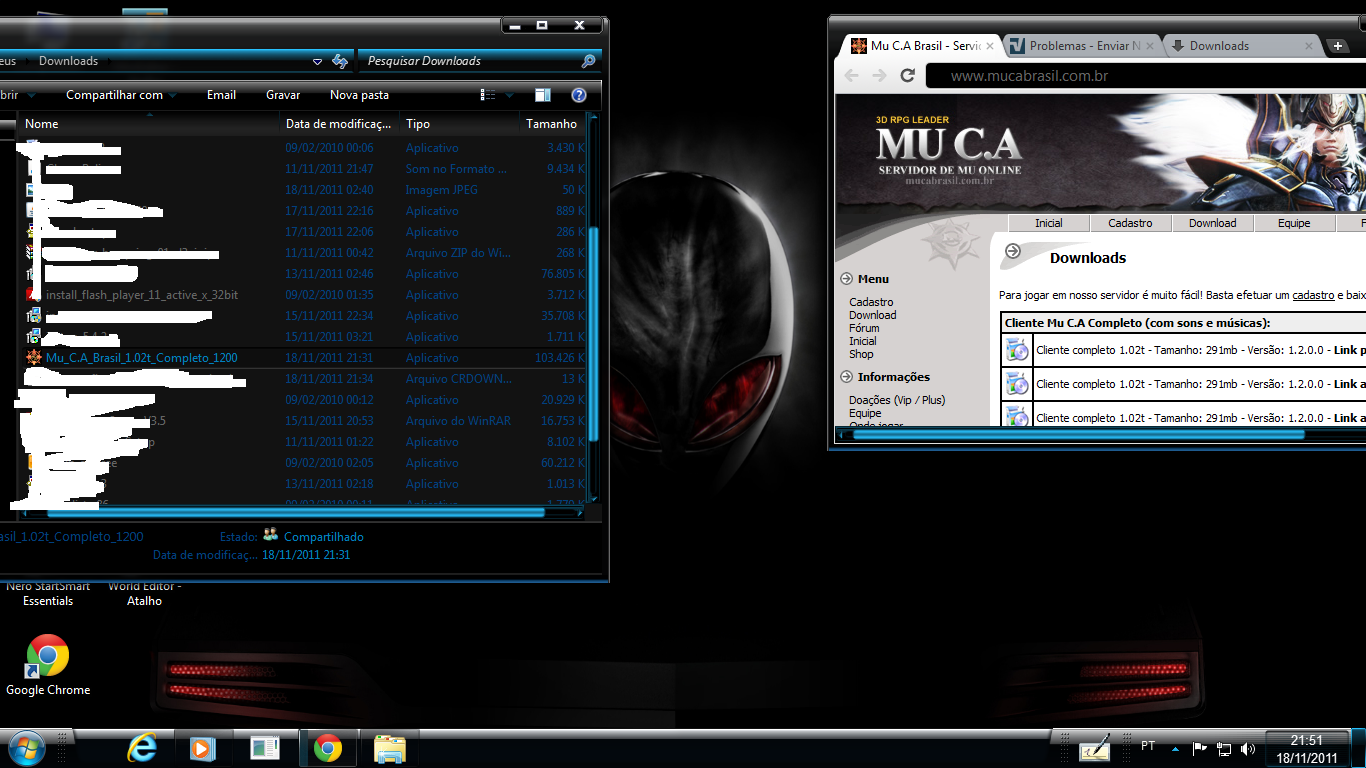
Task: Switch to the Downloads tab in Chrome
Action: click(1242, 46)
